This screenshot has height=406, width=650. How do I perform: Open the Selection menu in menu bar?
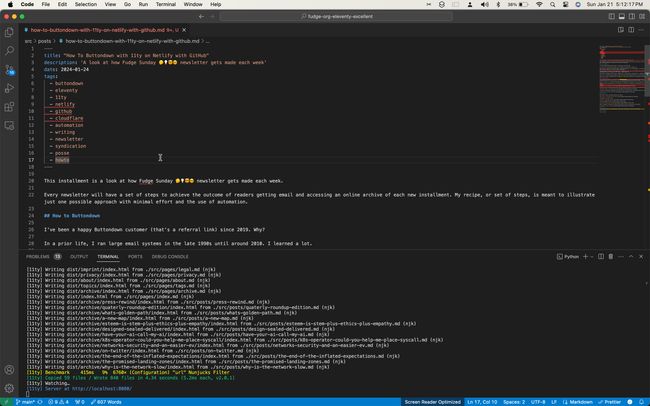[86, 5]
